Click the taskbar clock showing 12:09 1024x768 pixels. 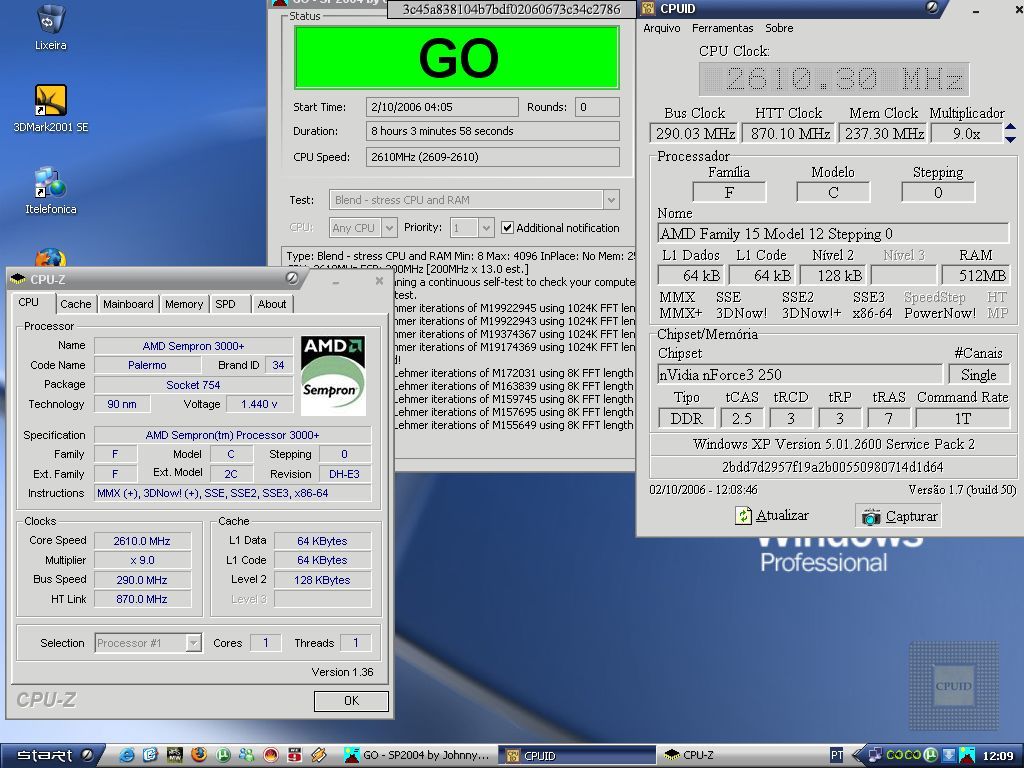click(x=999, y=756)
